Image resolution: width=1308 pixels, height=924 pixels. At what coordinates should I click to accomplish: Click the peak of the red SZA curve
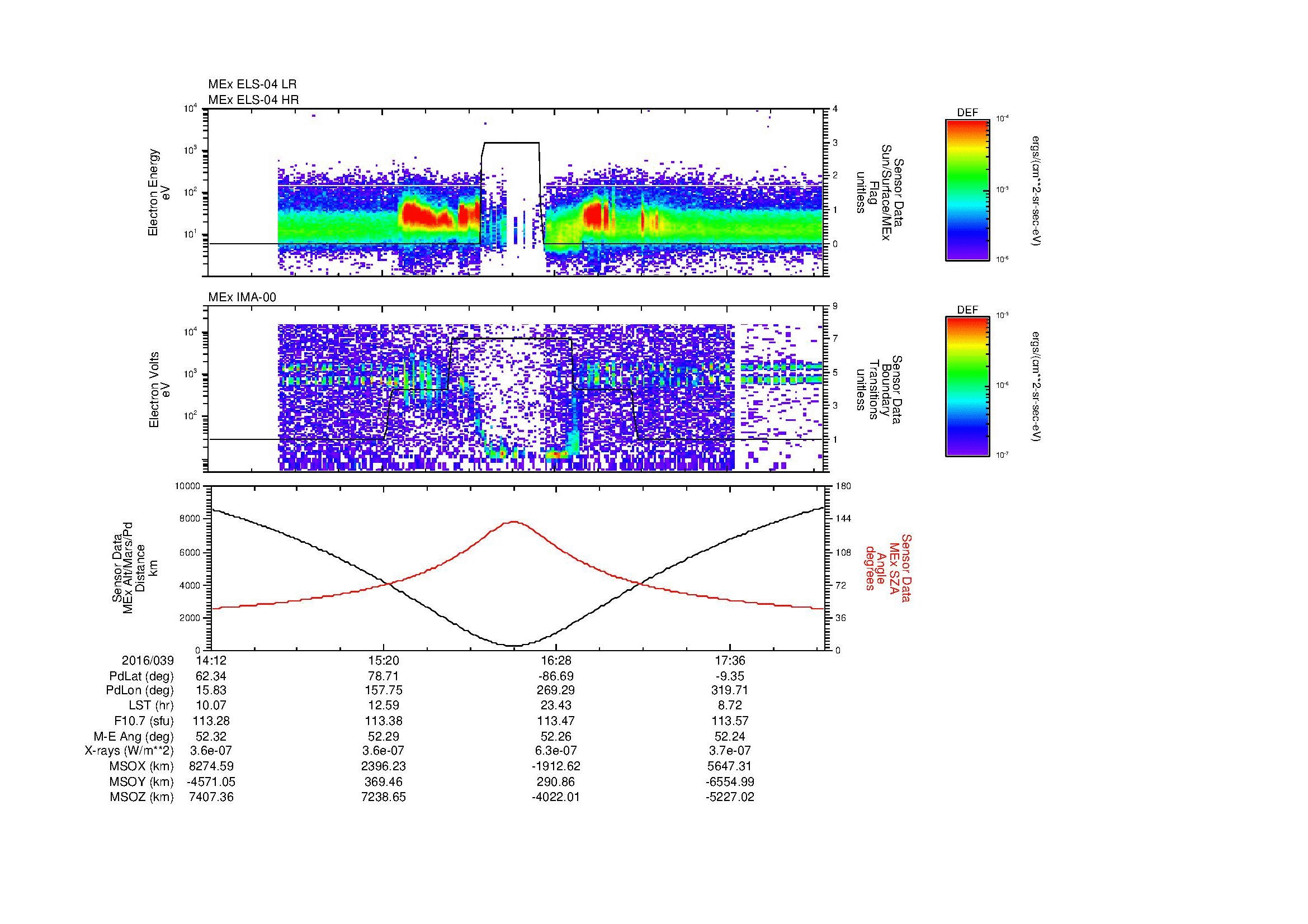tap(514, 521)
